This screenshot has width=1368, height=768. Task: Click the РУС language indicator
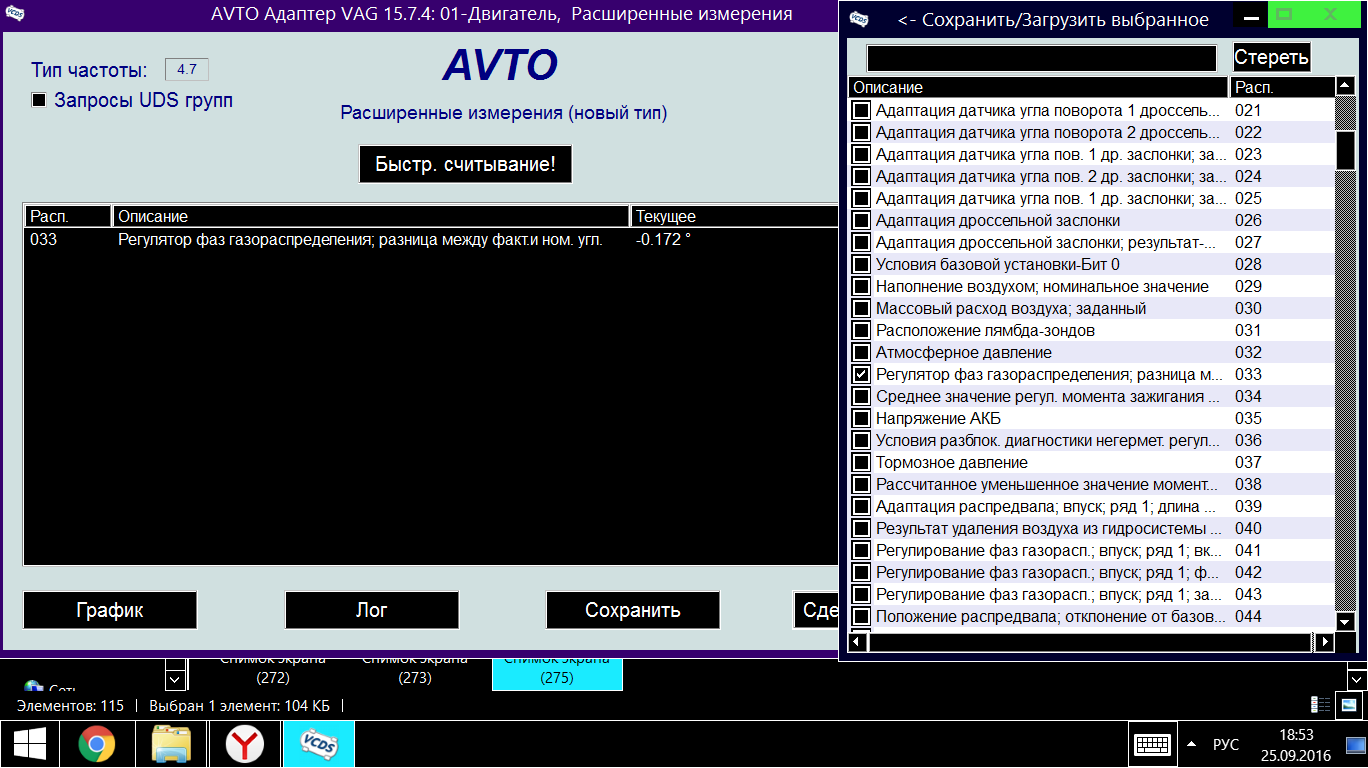click(x=1225, y=745)
